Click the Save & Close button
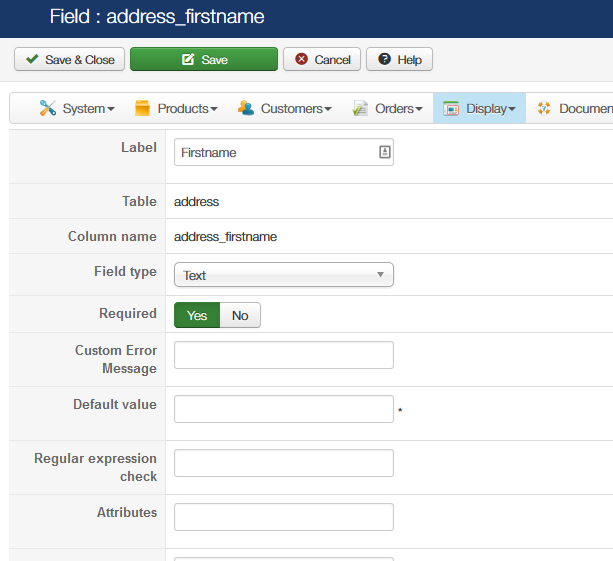This screenshot has width=613, height=561. [70, 59]
